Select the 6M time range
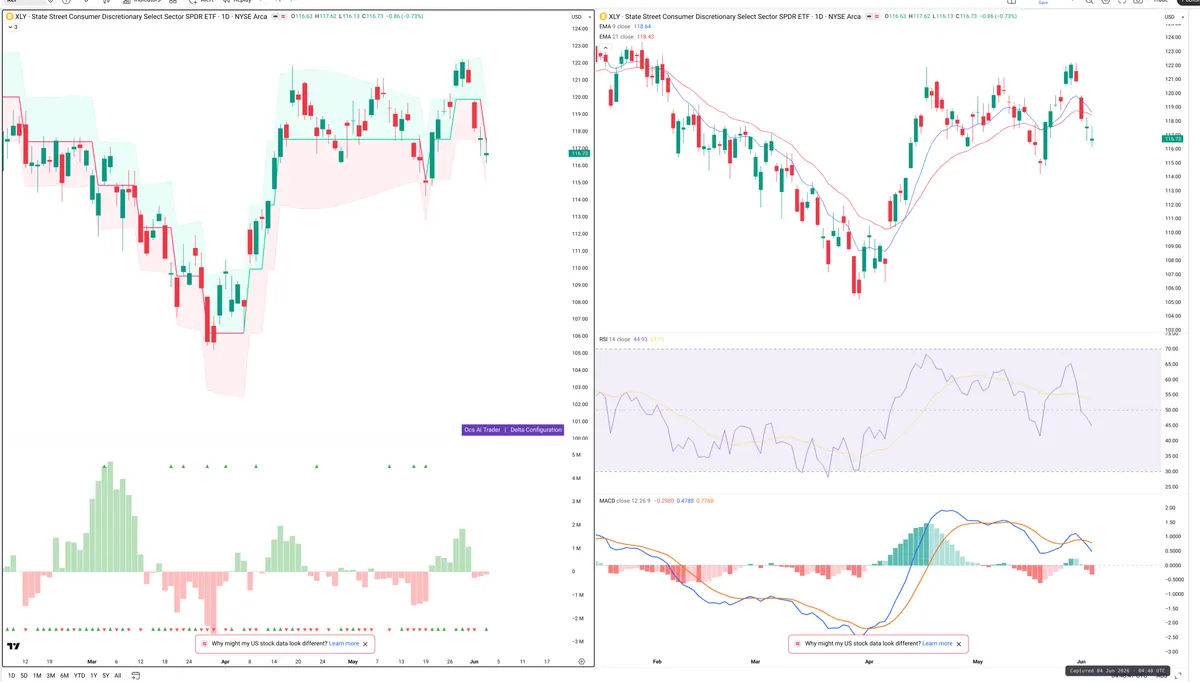 [x=64, y=676]
